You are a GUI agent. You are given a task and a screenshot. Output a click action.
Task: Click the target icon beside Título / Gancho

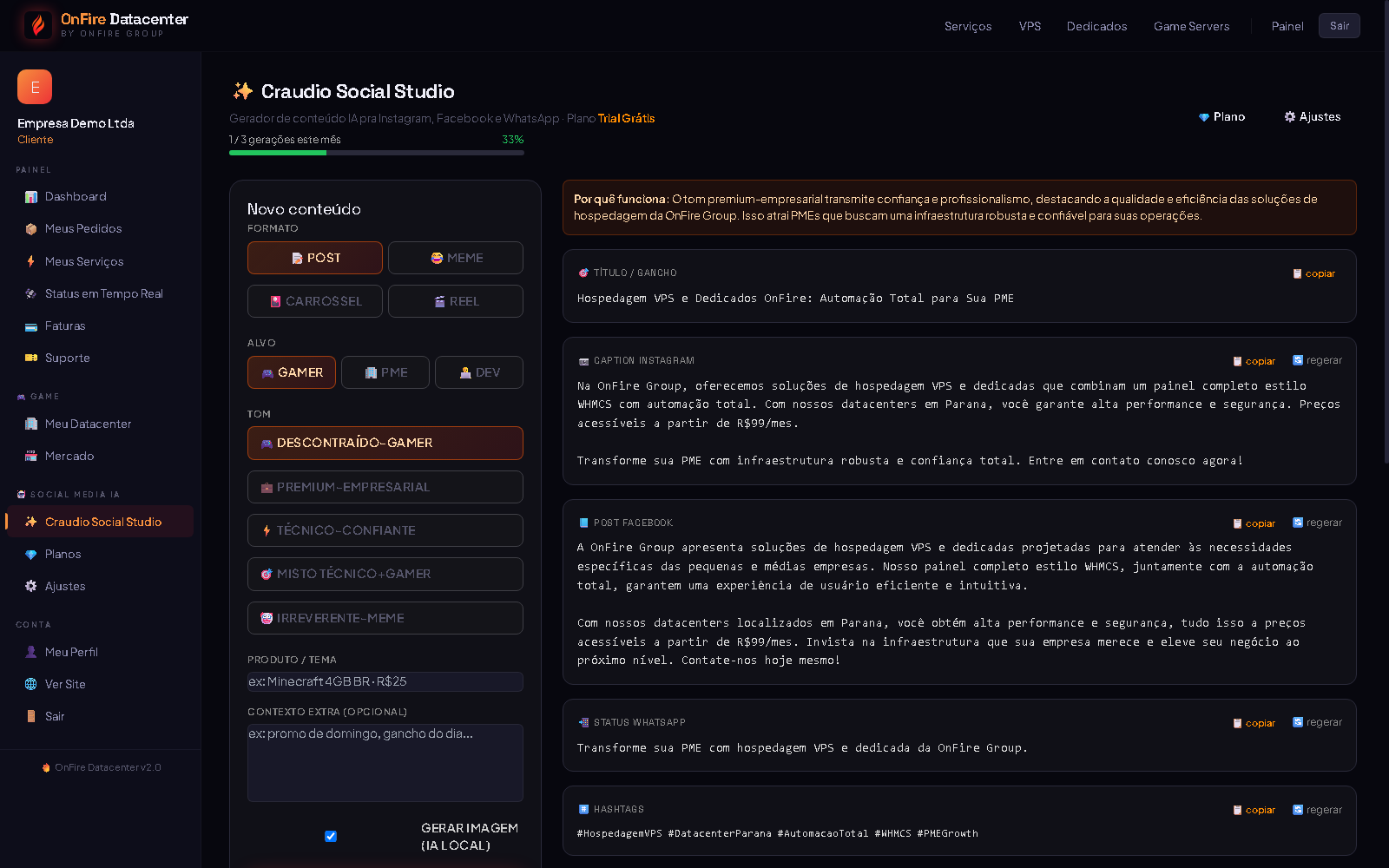(x=583, y=273)
